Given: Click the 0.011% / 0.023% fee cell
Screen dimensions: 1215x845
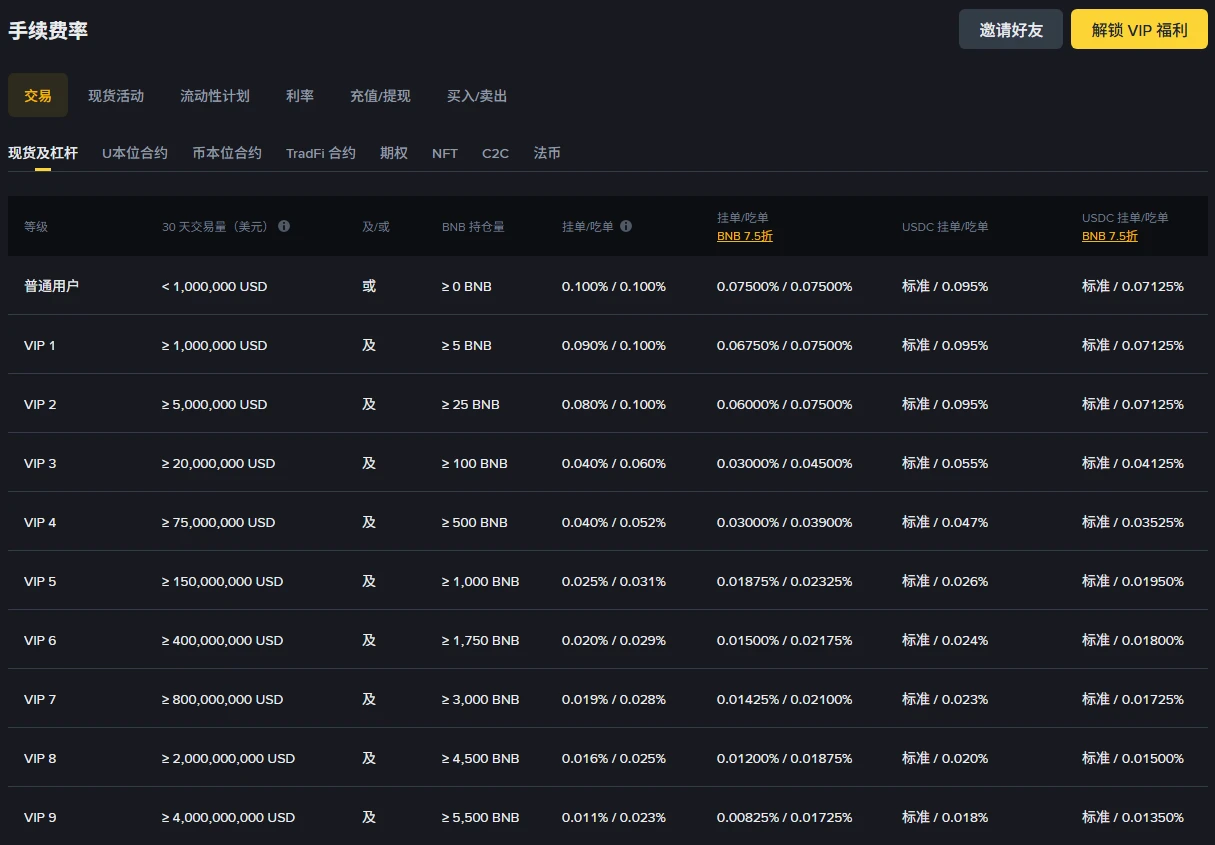Looking at the screenshot, I should click(x=614, y=817).
